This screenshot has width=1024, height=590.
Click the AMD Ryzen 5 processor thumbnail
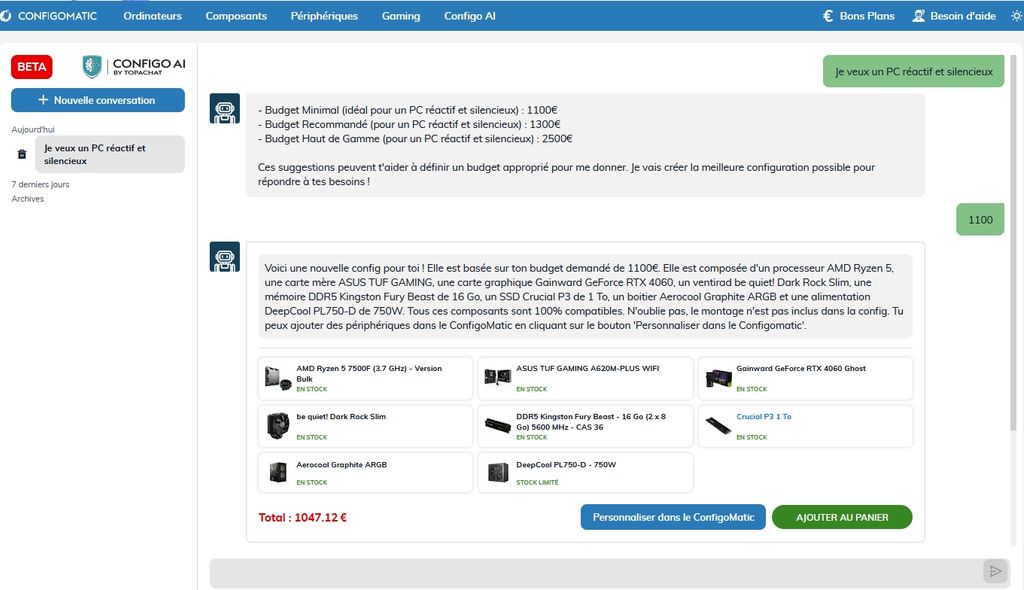(278, 378)
